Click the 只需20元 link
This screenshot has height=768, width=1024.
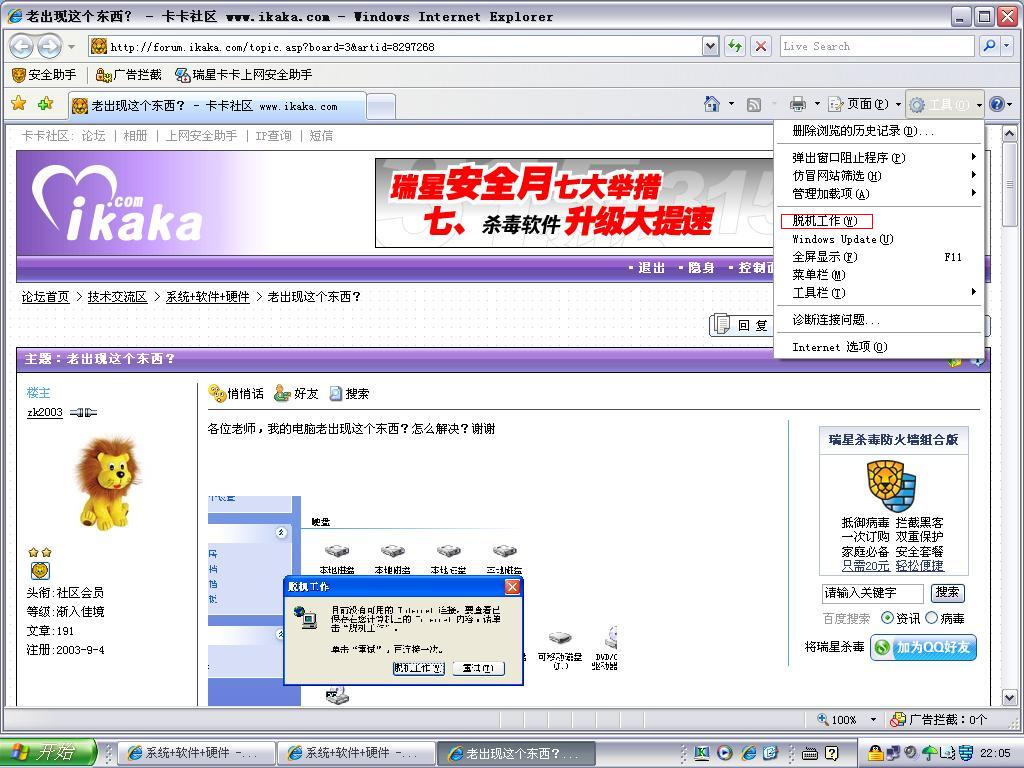pos(866,566)
